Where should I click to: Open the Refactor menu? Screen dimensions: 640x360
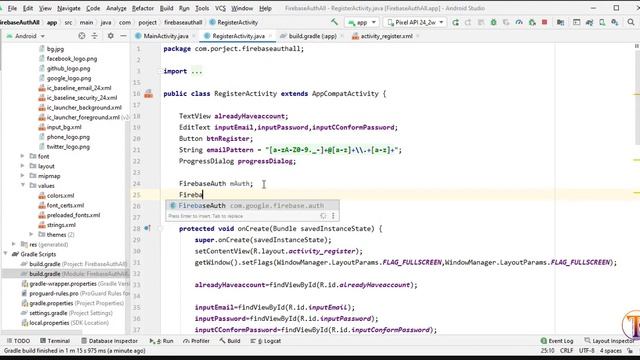pyautogui.click(x=142, y=8)
